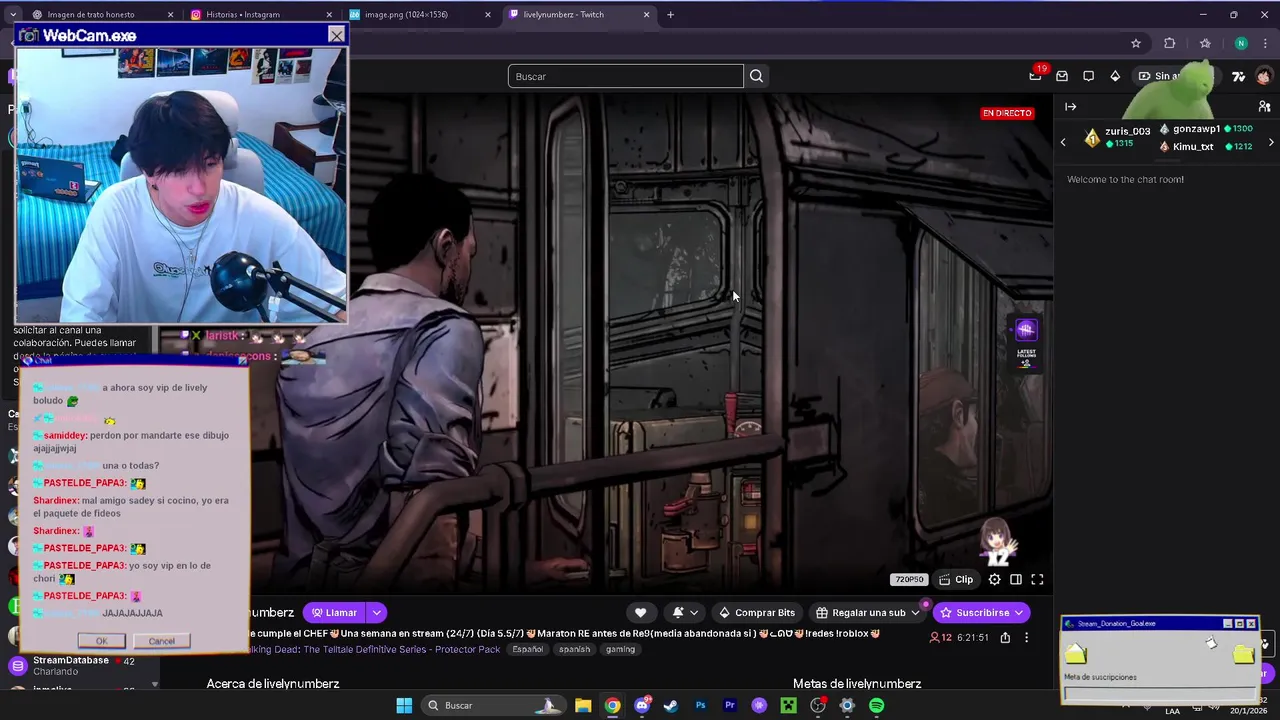
Task: Click the Twitch search magnifier button
Action: point(756,76)
